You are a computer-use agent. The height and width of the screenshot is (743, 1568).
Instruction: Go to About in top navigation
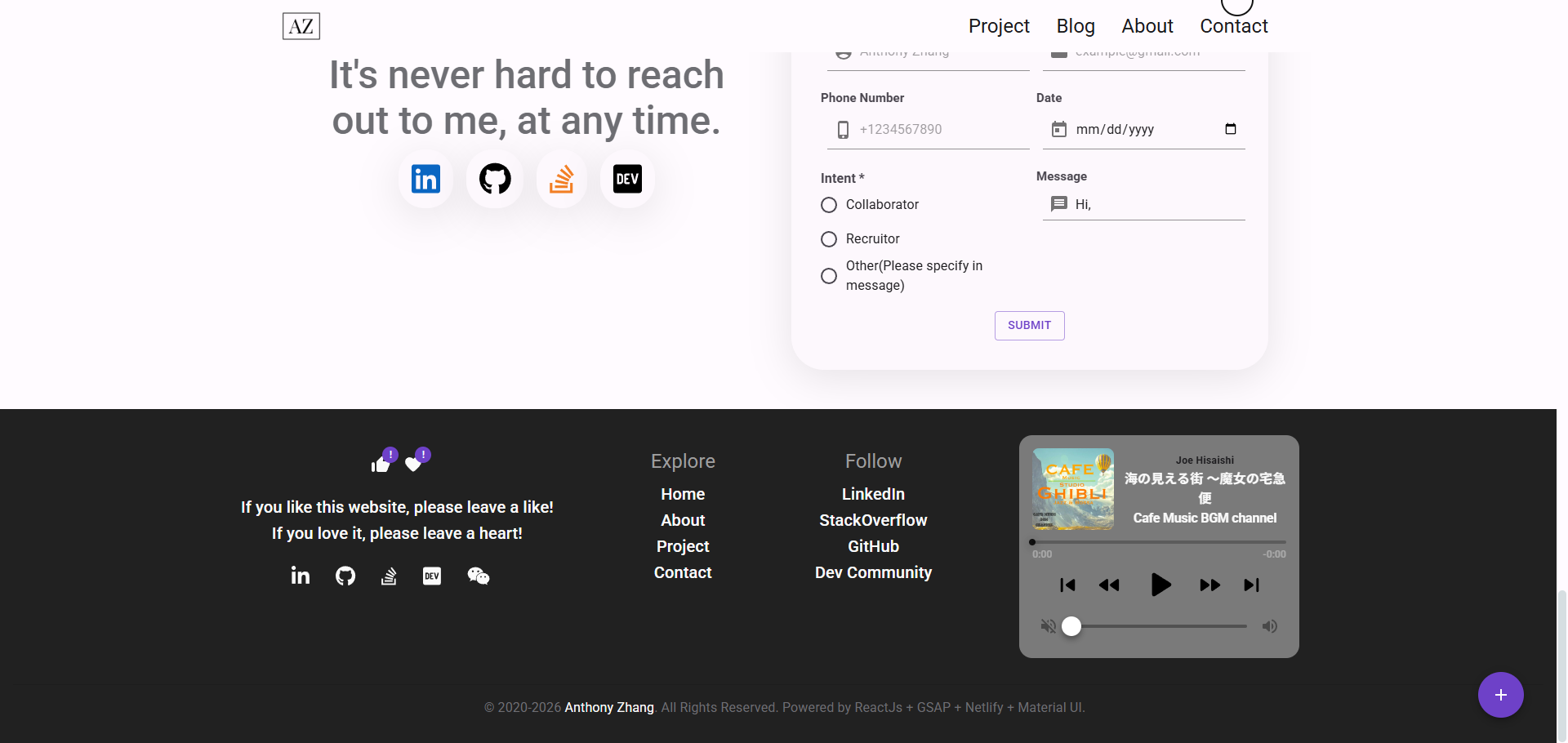coord(1147,26)
